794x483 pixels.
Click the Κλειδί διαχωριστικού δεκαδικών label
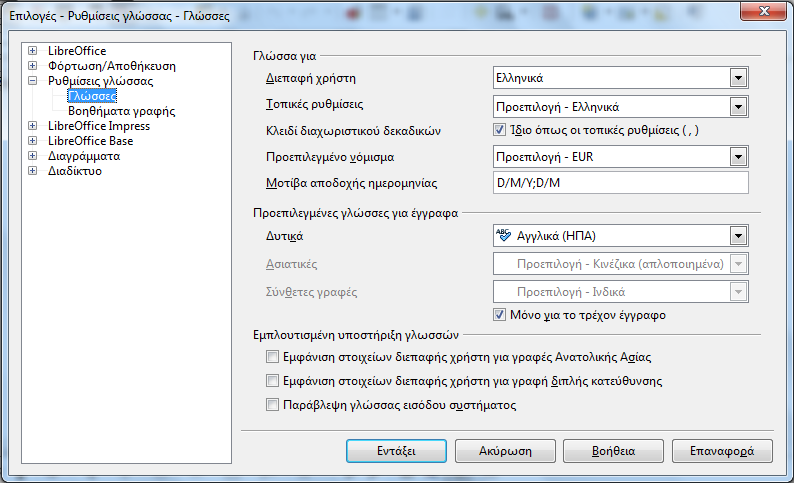pyautogui.click(x=353, y=131)
